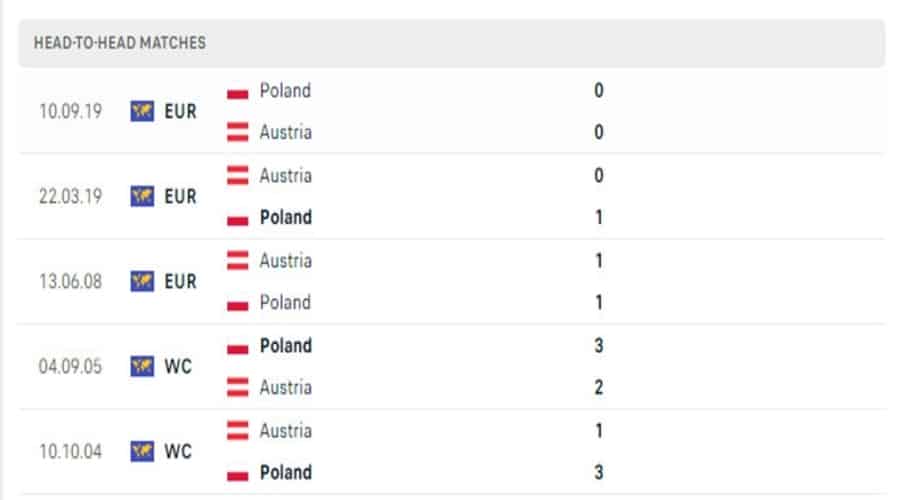Click the WC competition icon for 04.09.05
Screen dimensions: 900x500
pyautogui.click(x=142, y=367)
